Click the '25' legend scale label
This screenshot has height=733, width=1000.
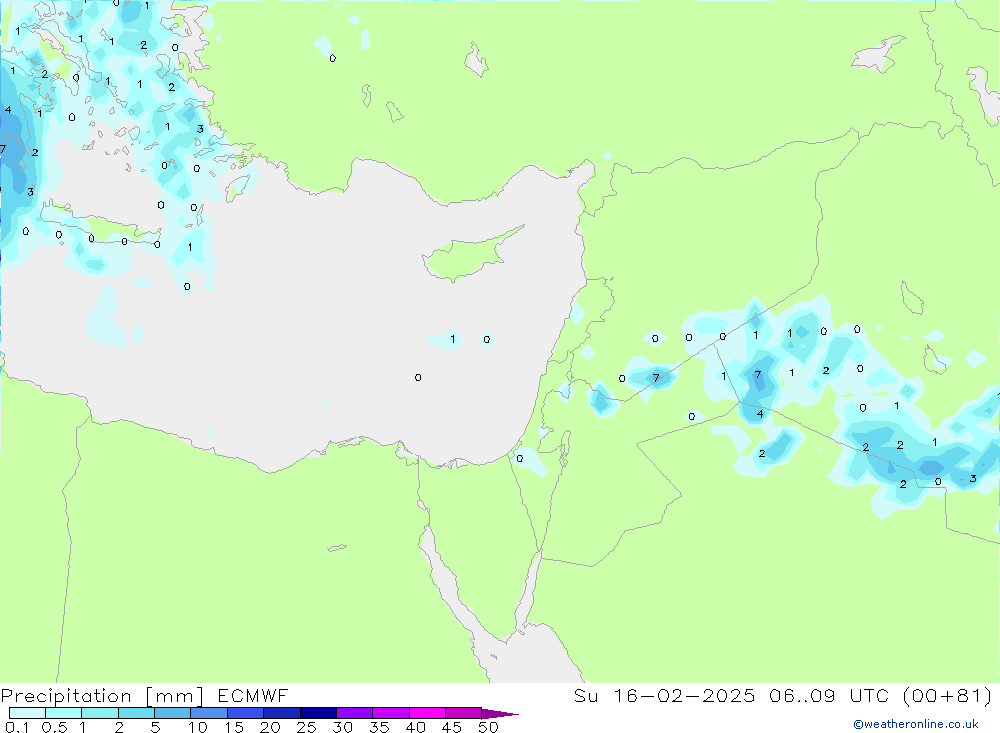[x=306, y=727]
